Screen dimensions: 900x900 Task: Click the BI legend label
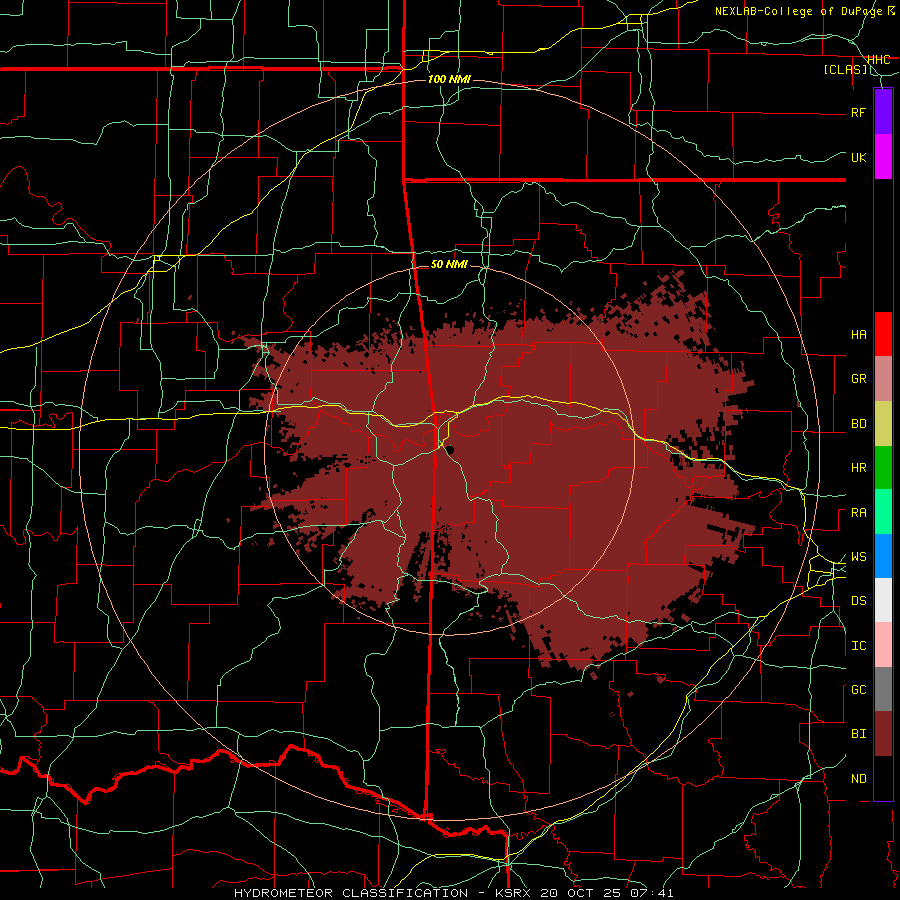(858, 734)
